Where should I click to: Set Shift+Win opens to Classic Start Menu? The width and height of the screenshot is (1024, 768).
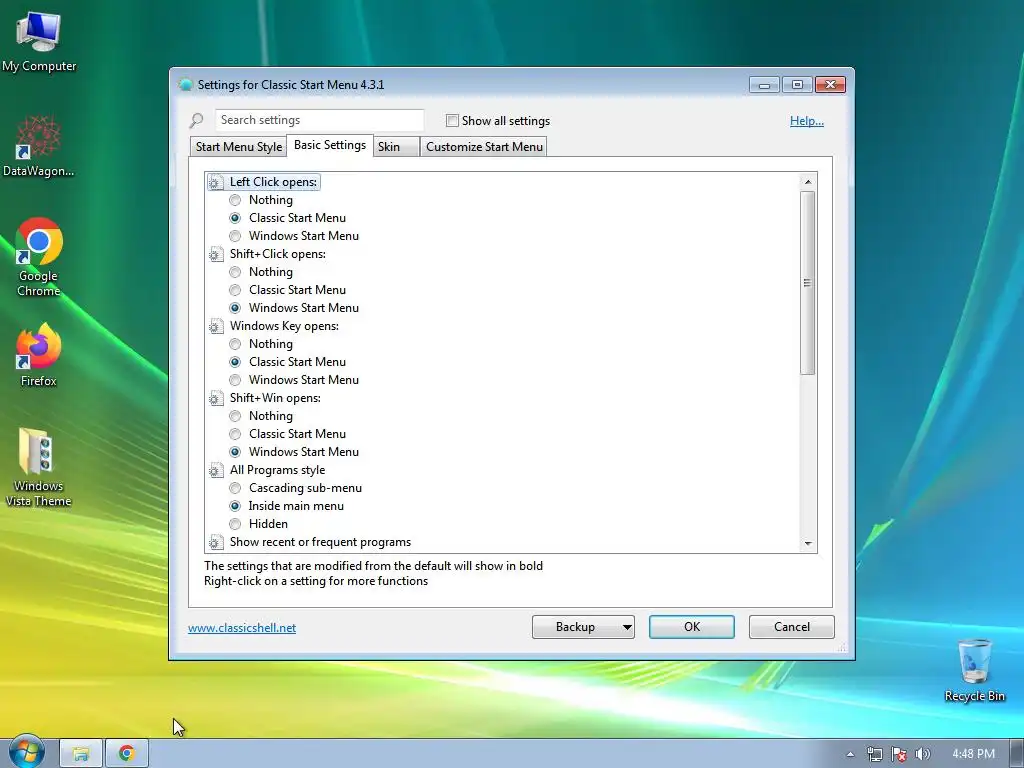pyautogui.click(x=235, y=434)
